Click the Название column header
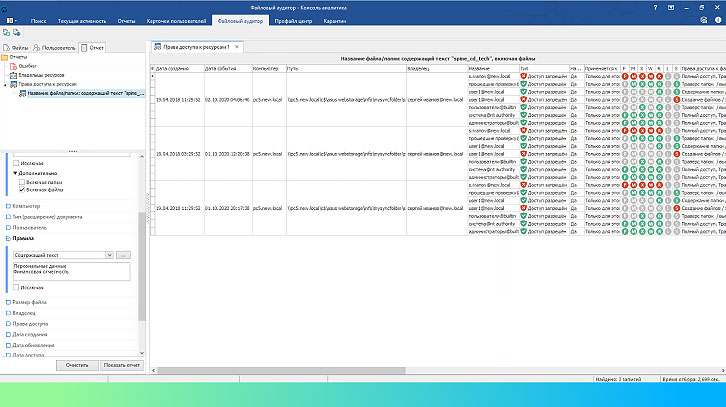Screen dimensions: 726x407 [493, 69]
